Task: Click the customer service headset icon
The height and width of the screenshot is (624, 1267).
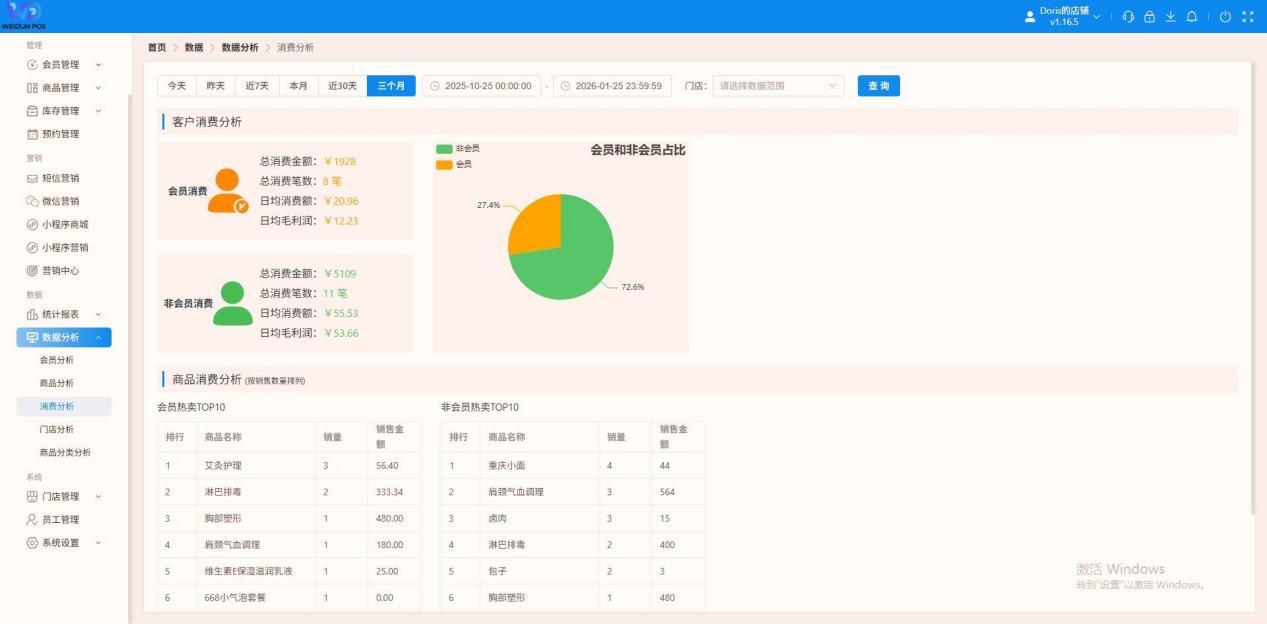Action: point(1128,17)
